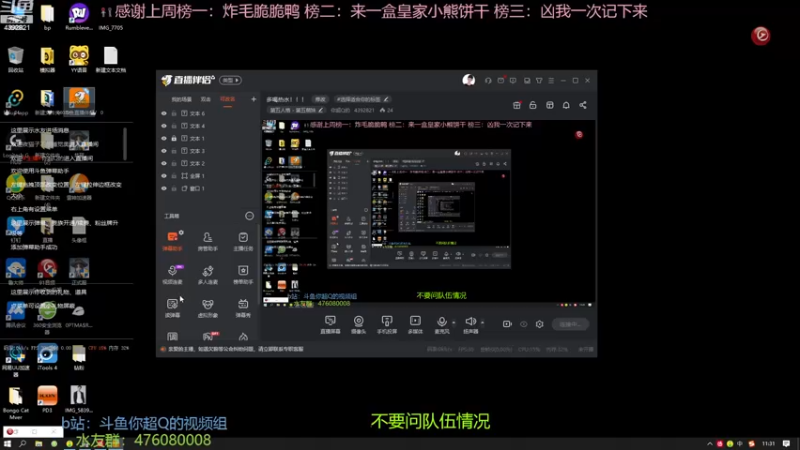Open the 弹幕助手 danmaku assistant tool
800x450 pixels.
(x=172, y=241)
